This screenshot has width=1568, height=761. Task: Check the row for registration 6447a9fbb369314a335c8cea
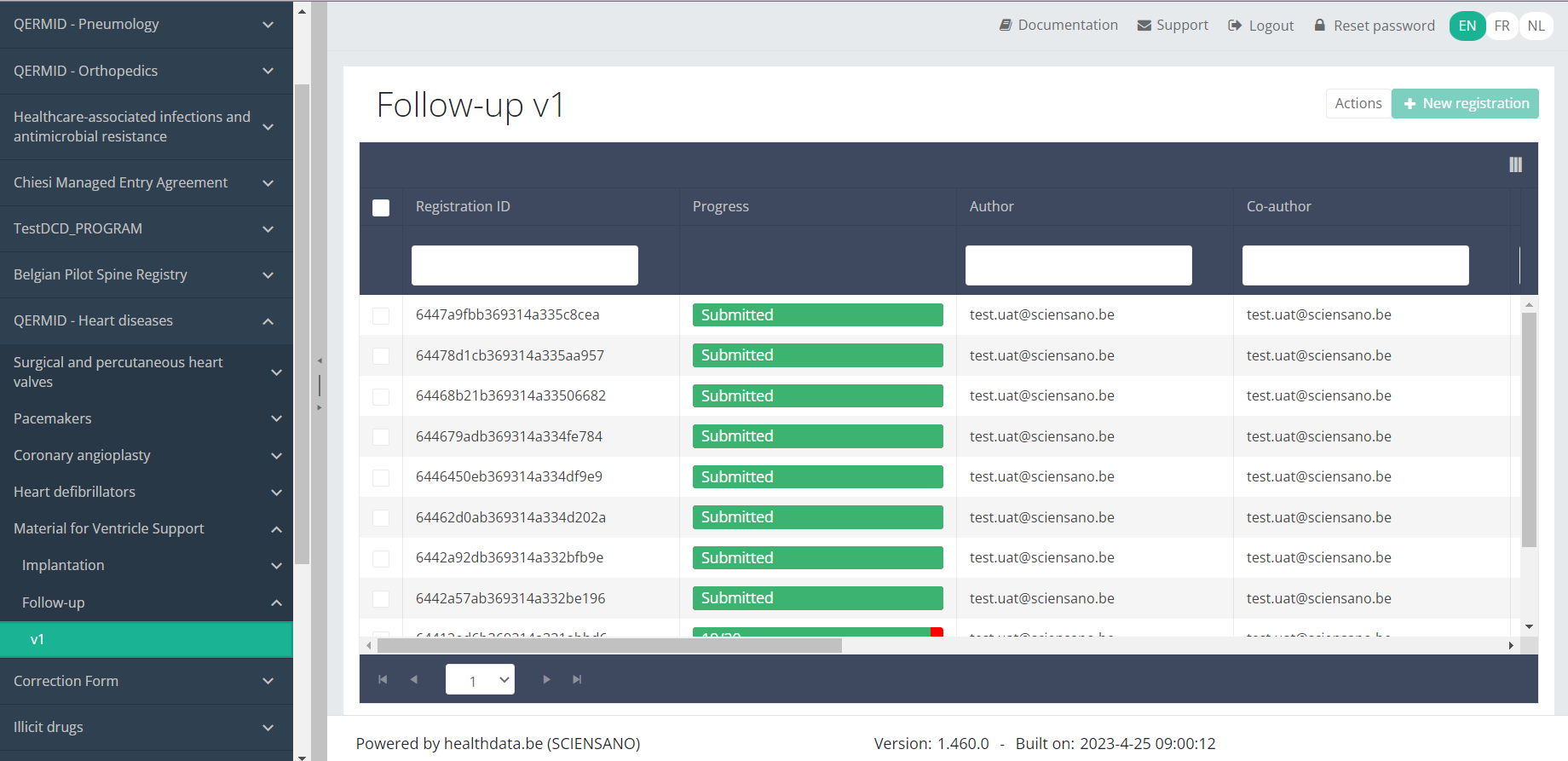pyautogui.click(x=381, y=316)
